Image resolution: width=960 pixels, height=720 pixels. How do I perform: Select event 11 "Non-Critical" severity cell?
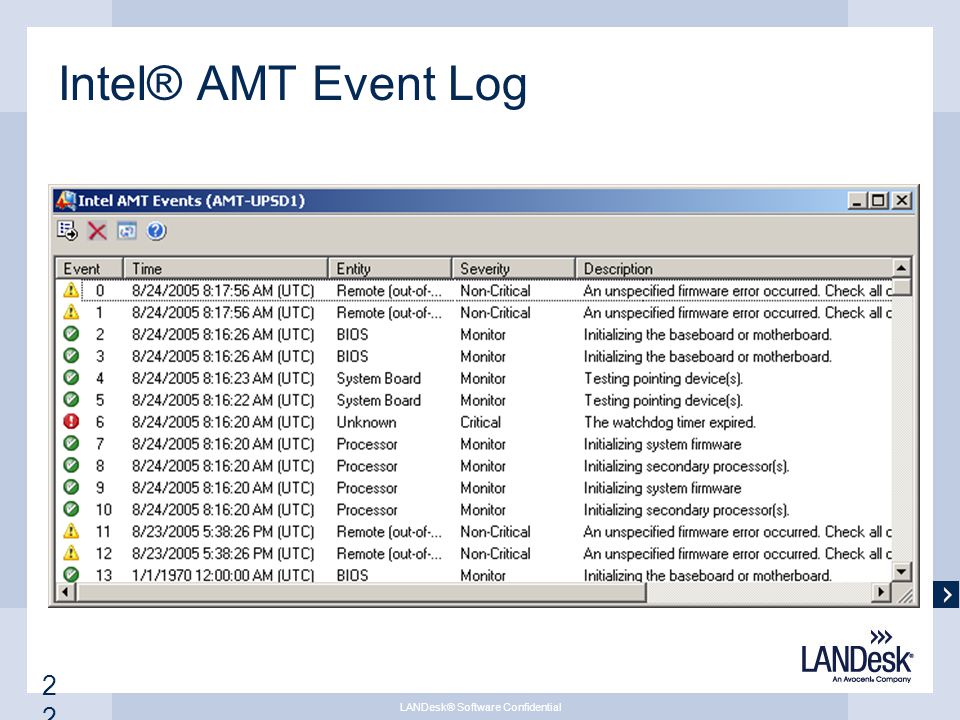[x=495, y=531]
